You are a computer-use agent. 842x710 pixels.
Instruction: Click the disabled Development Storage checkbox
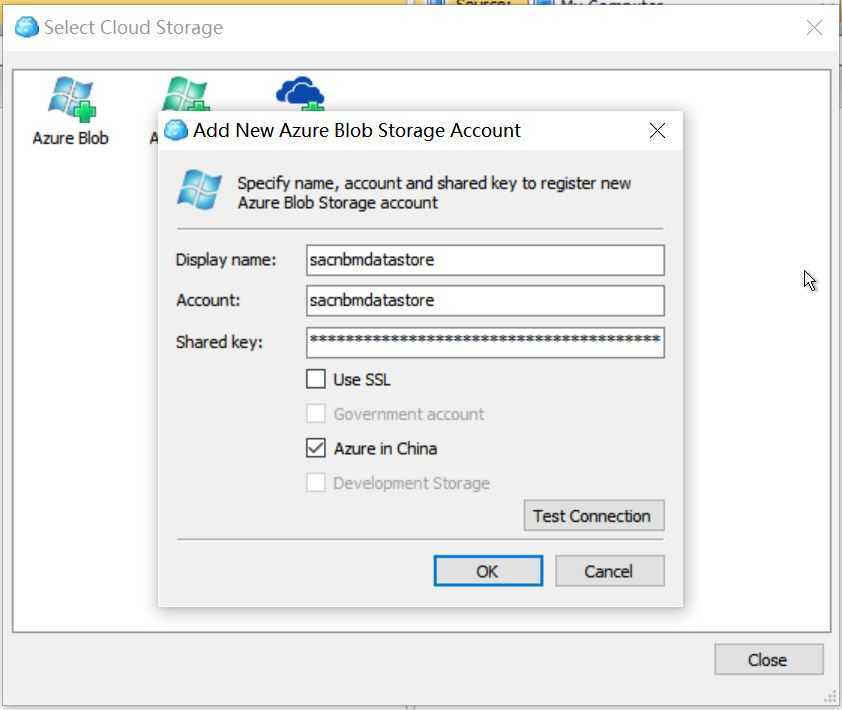316,482
